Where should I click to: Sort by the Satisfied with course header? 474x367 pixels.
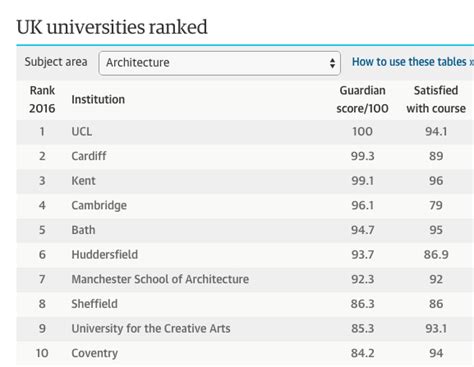pyautogui.click(x=436, y=99)
